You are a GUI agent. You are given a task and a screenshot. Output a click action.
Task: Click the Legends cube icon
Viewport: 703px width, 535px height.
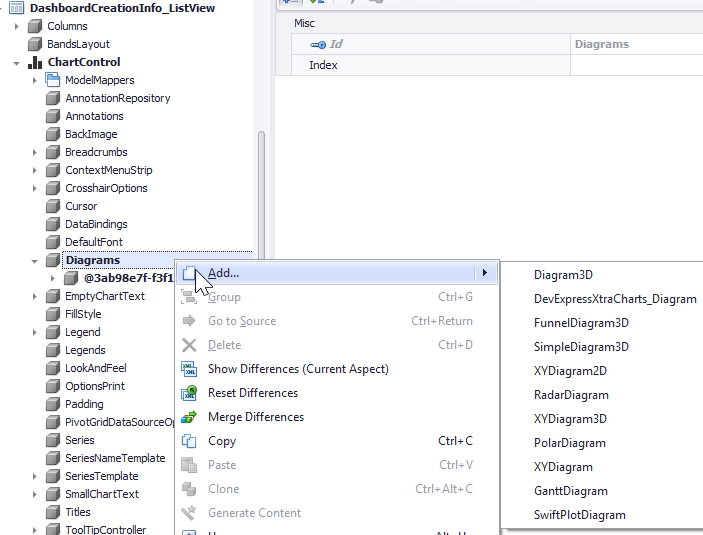tap(52, 350)
